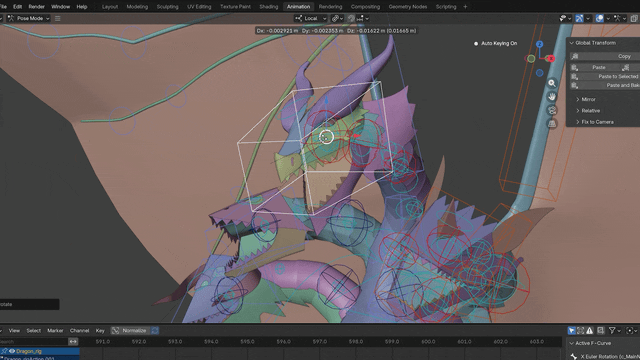
Task: Toggle Only Show Errors warning icon
Action: [x=589, y=331]
